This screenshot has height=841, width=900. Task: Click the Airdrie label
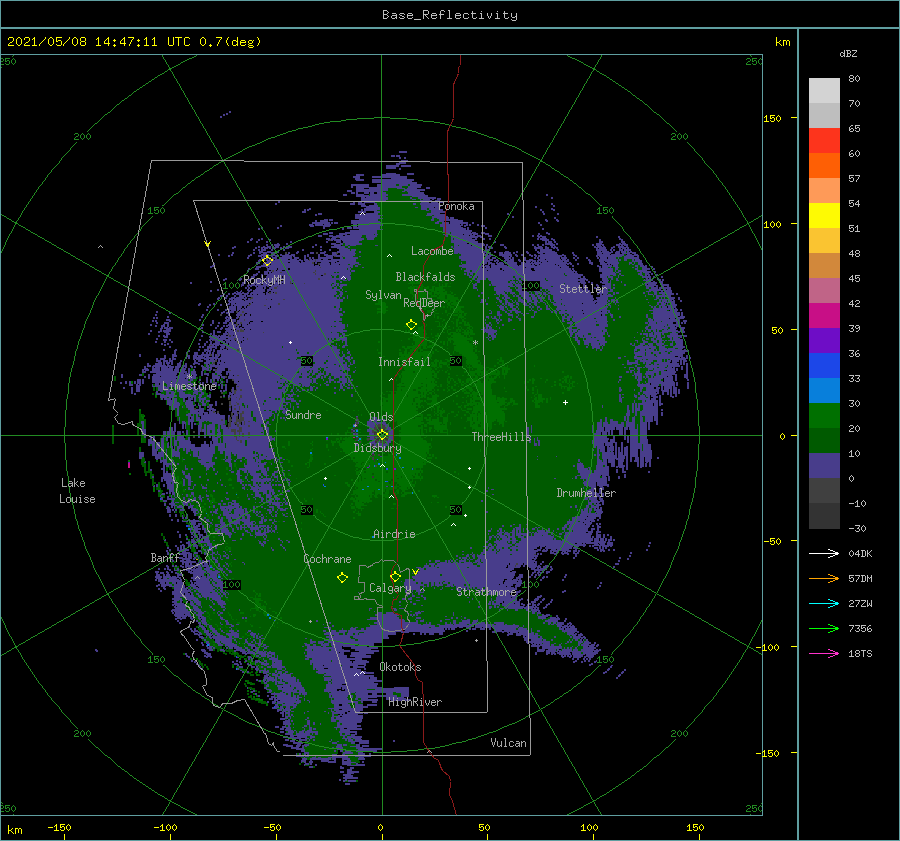pos(394,534)
